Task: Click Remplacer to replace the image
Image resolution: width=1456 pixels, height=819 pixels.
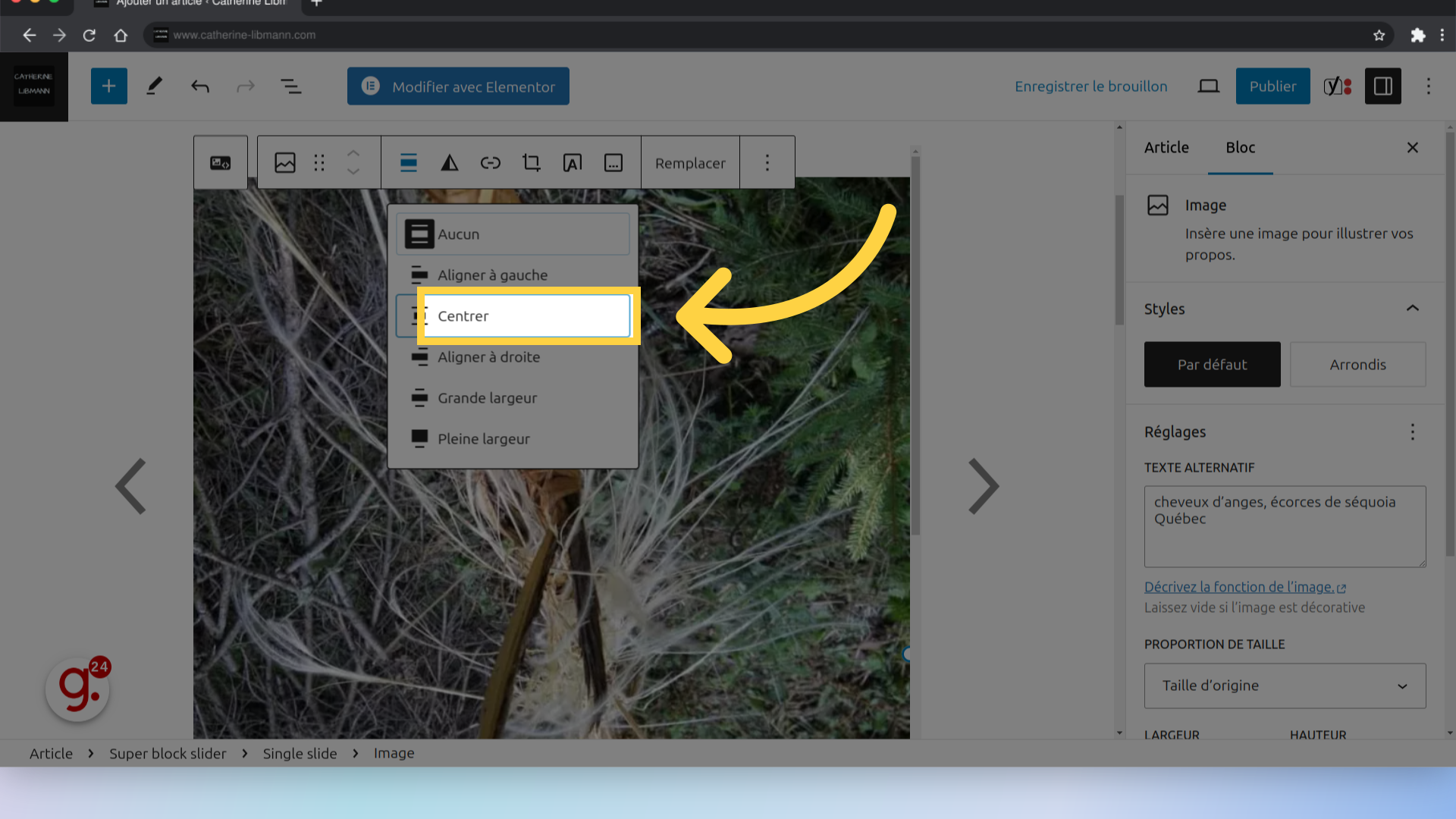Action: click(x=690, y=163)
